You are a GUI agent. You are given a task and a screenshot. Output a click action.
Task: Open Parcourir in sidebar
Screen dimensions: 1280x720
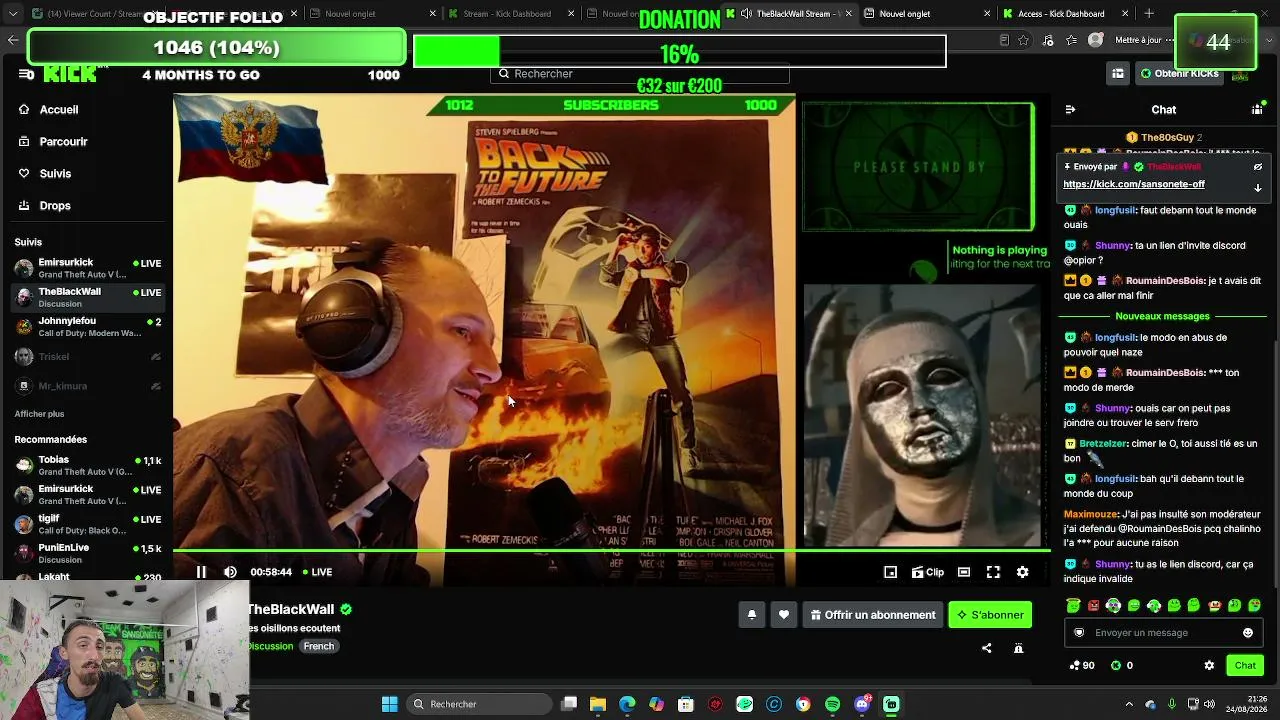(63, 142)
